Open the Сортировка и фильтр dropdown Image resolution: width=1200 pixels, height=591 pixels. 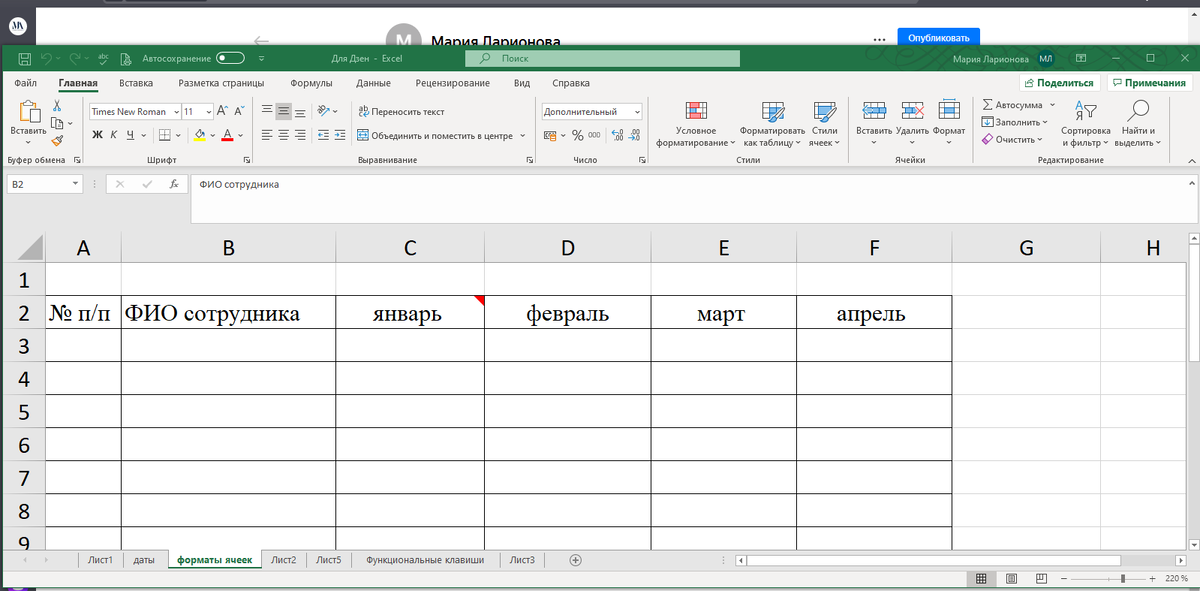tap(1085, 124)
